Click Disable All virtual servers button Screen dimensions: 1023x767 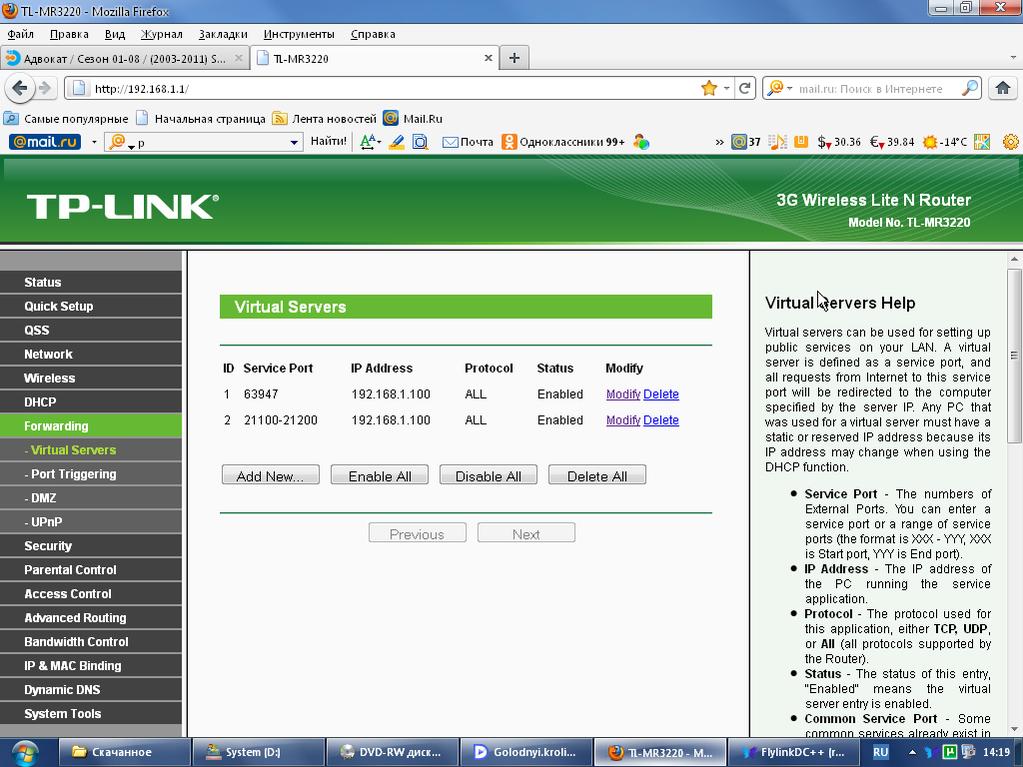tap(488, 475)
